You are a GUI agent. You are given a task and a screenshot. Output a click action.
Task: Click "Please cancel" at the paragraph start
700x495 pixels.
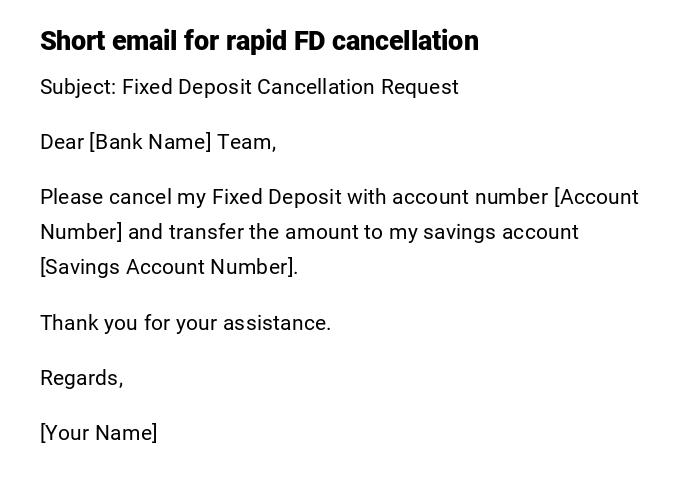click(x=105, y=197)
